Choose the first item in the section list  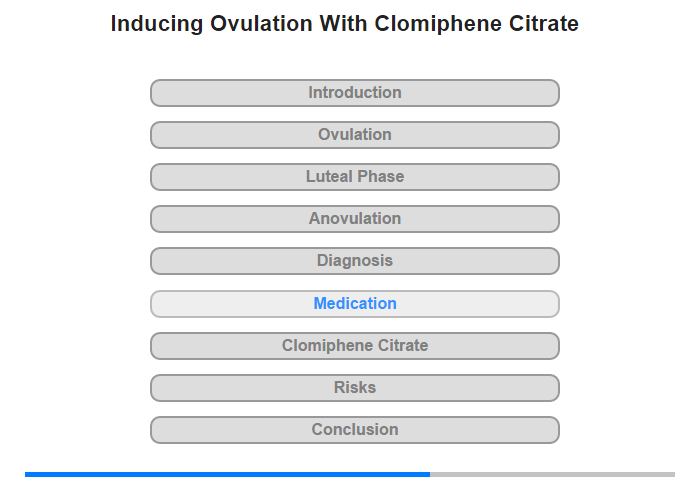(355, 93)
